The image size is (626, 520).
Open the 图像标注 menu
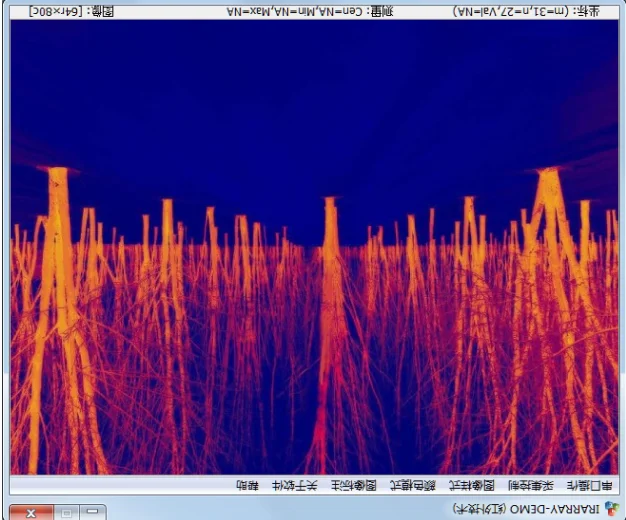[354, 486]
